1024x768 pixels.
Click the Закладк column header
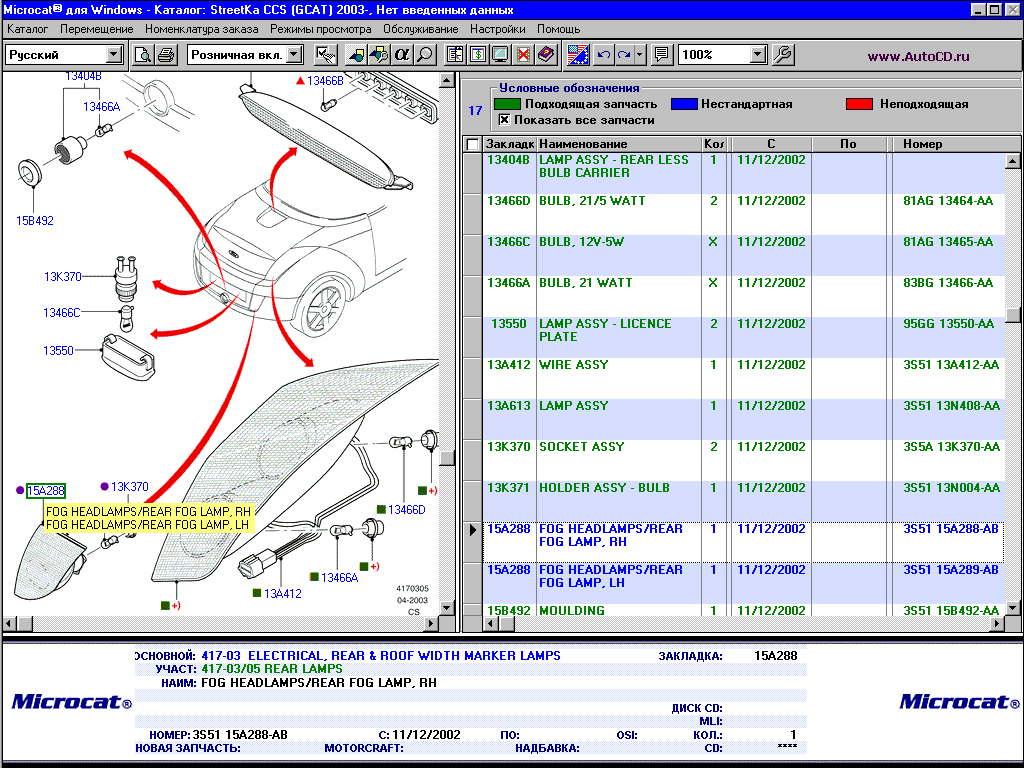509,144
